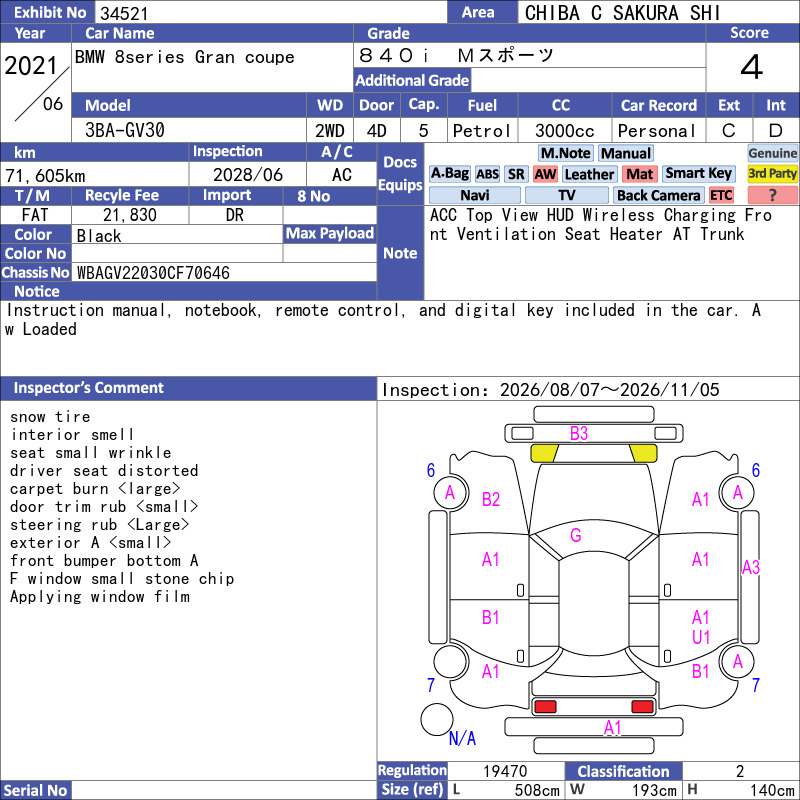This screenshot has width=800, height=800.
Task: Click the TV equipment badge
Action: click(x=566, y=195)
